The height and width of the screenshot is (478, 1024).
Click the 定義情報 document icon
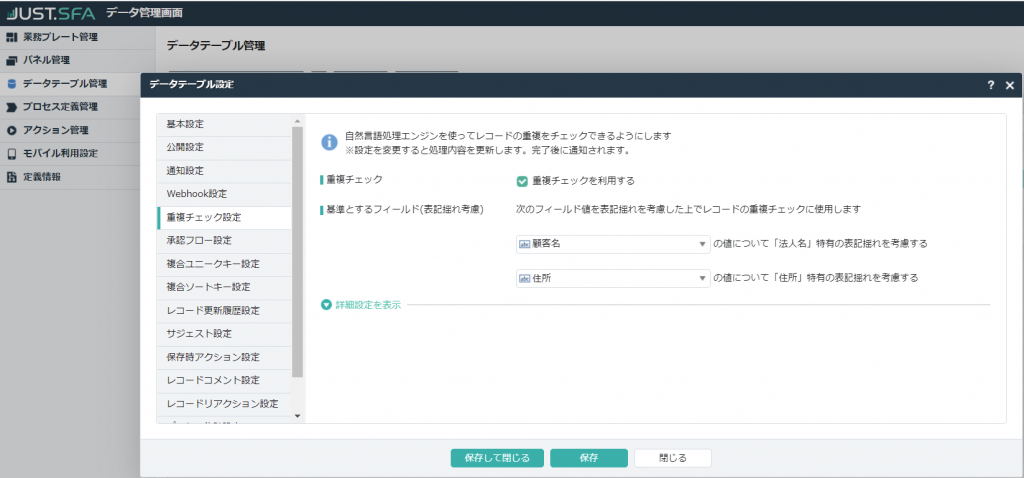tap(11, 177)
